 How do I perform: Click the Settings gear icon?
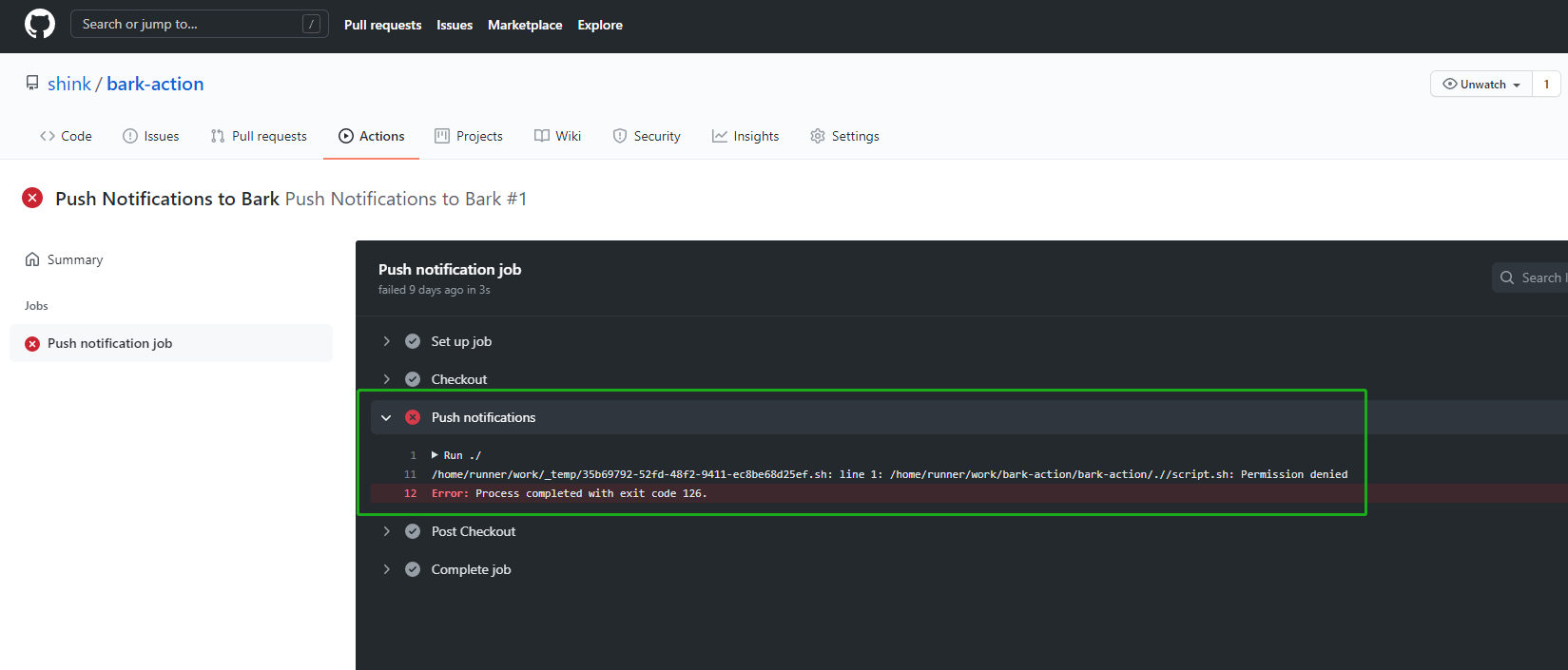[x=818, y=136]
